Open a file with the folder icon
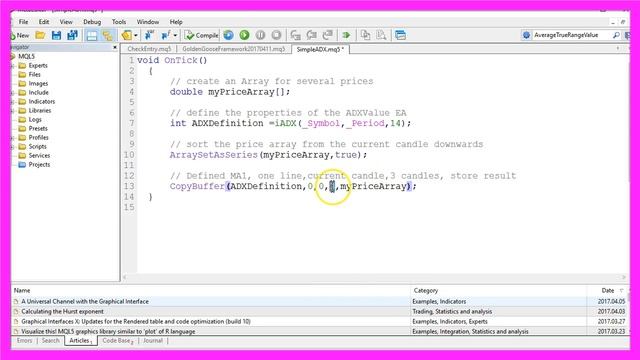Image resolution: width=640 pixels, height=360 pixels. 40,36
